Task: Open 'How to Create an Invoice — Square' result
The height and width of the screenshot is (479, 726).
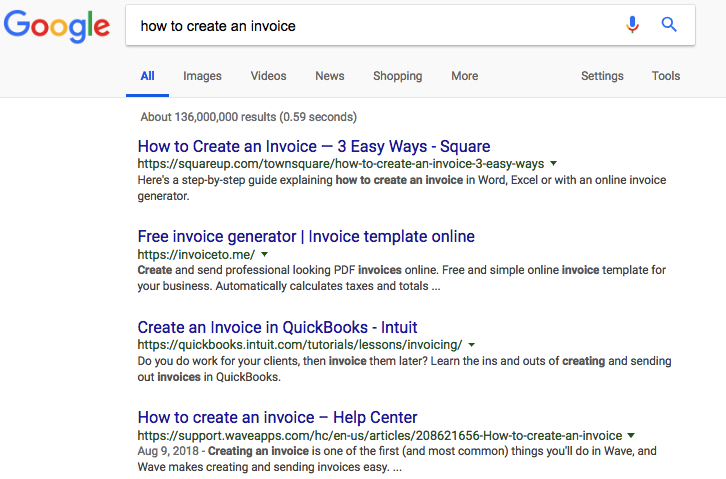Action: [x=314, y=146]
